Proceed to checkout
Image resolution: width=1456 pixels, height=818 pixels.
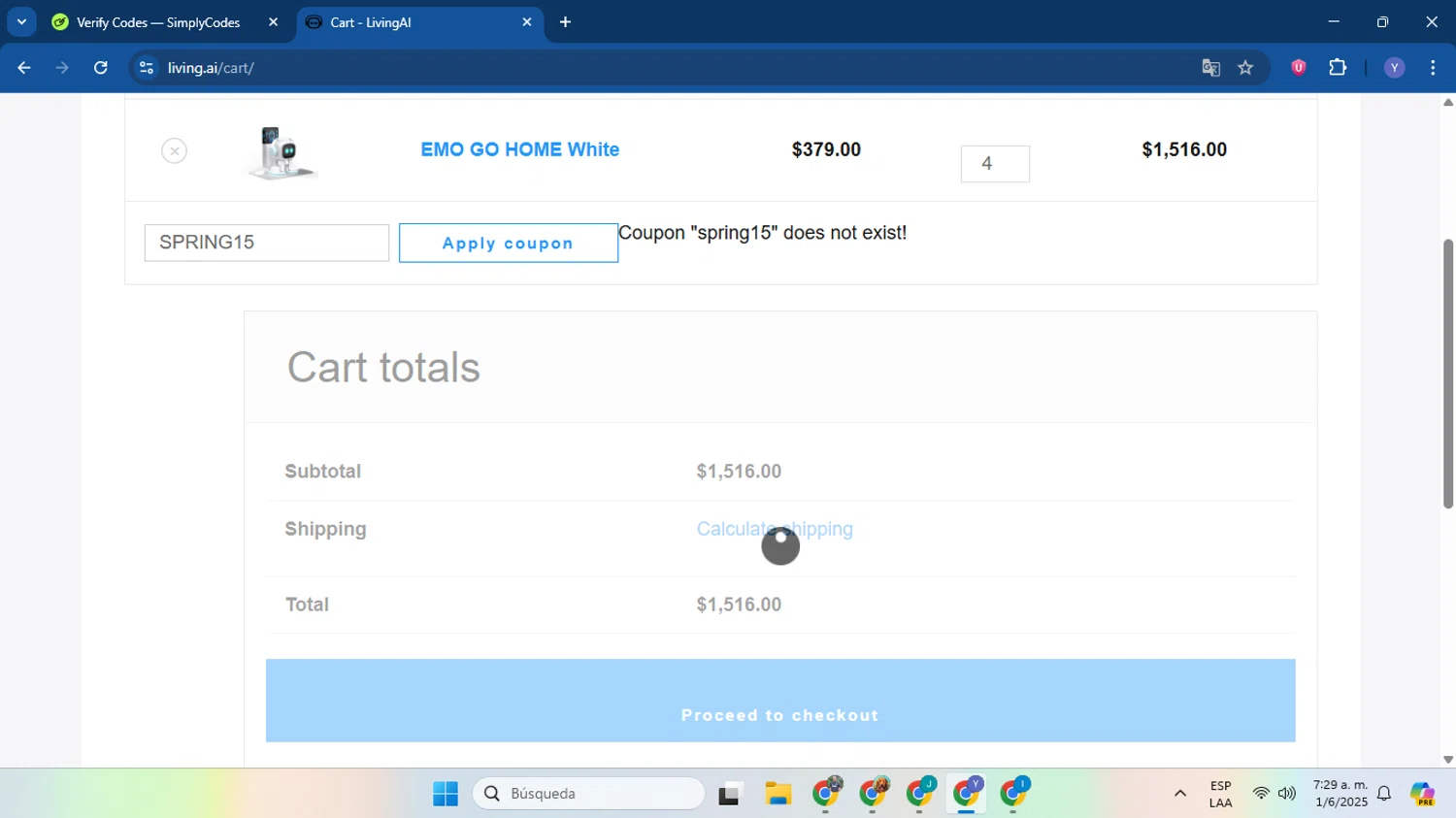(x=780, y=701)
